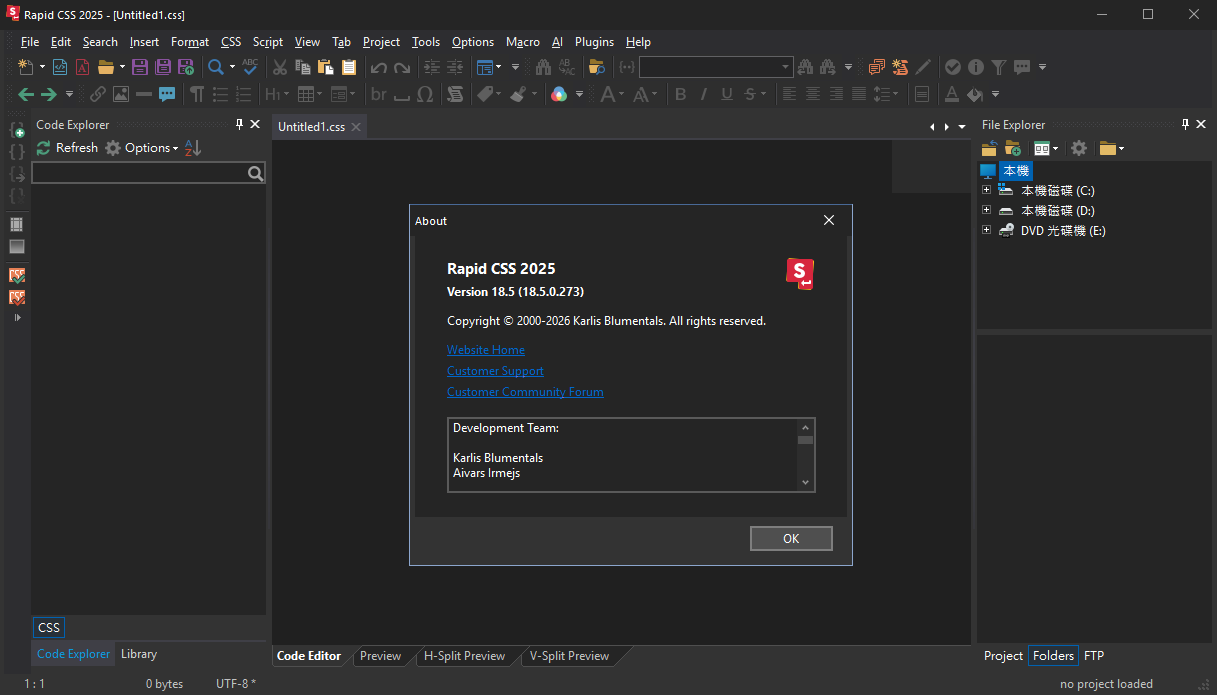Open the Website Home link

tap(485, 350)
